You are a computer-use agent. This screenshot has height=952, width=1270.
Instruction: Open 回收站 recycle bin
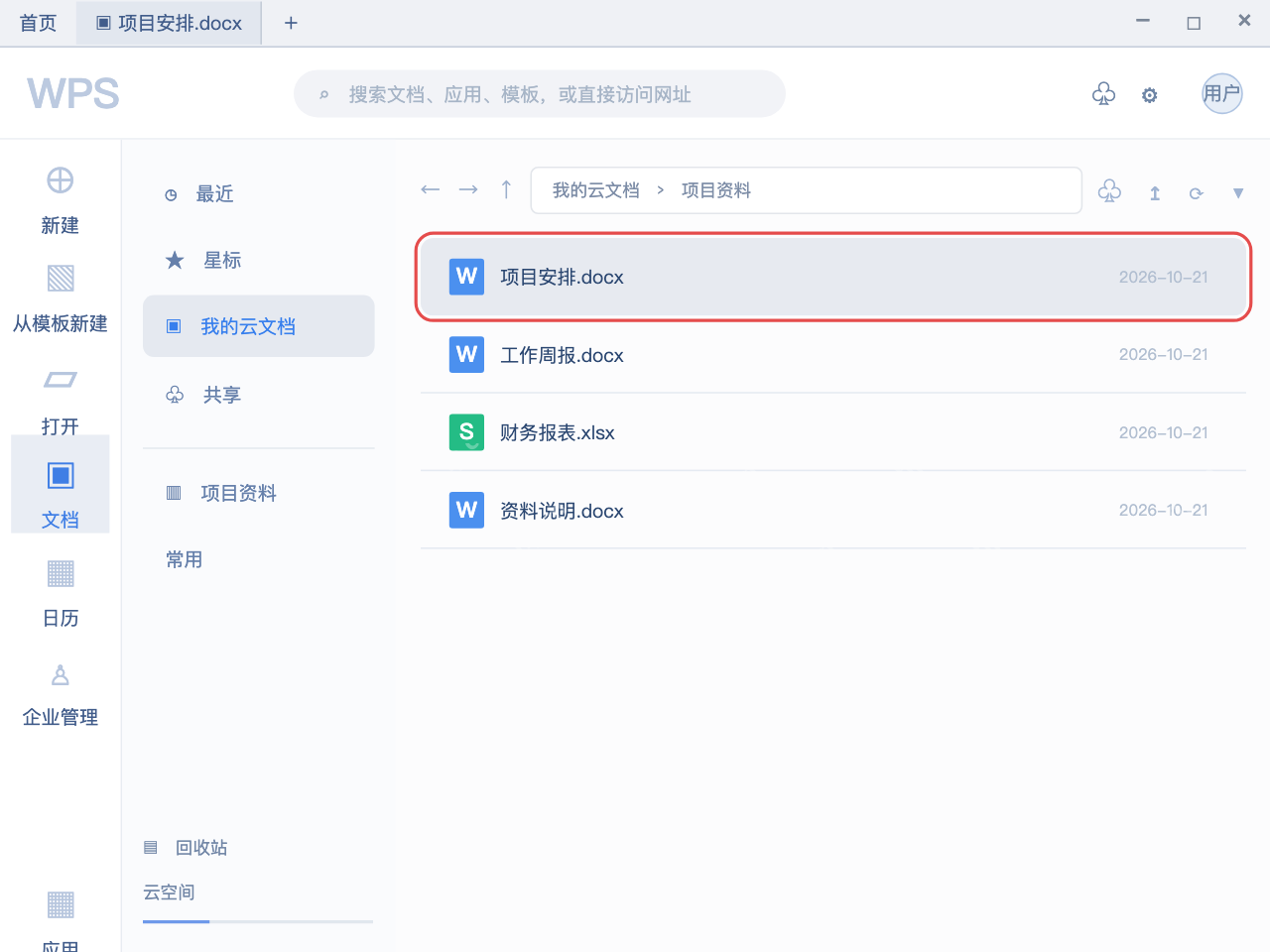click(187, 847)
